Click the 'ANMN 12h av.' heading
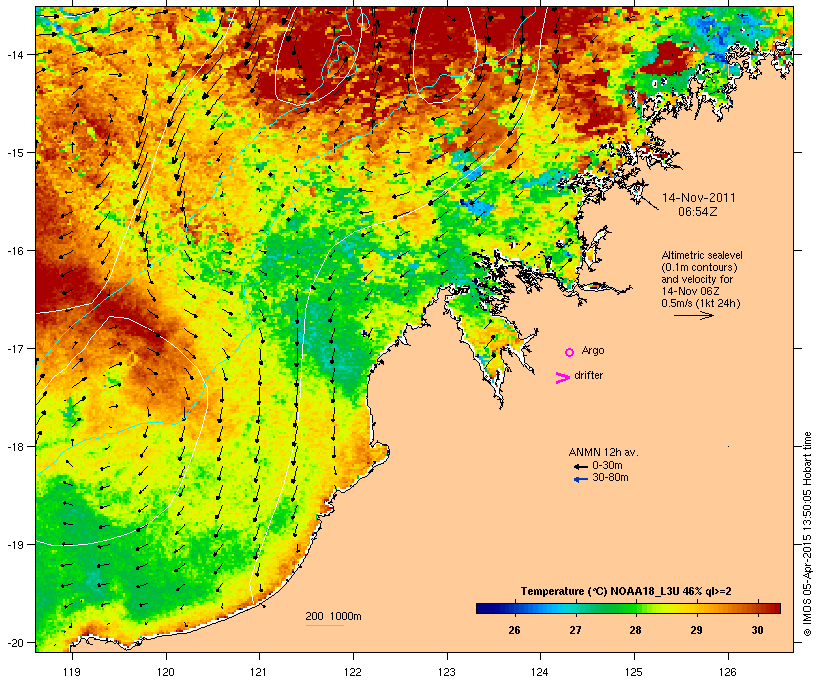 click(603, 452)
